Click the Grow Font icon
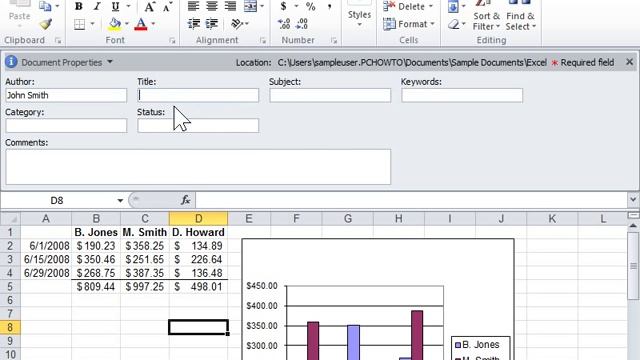The width and height of the screenshot is (640, 360). pos(149,6)
